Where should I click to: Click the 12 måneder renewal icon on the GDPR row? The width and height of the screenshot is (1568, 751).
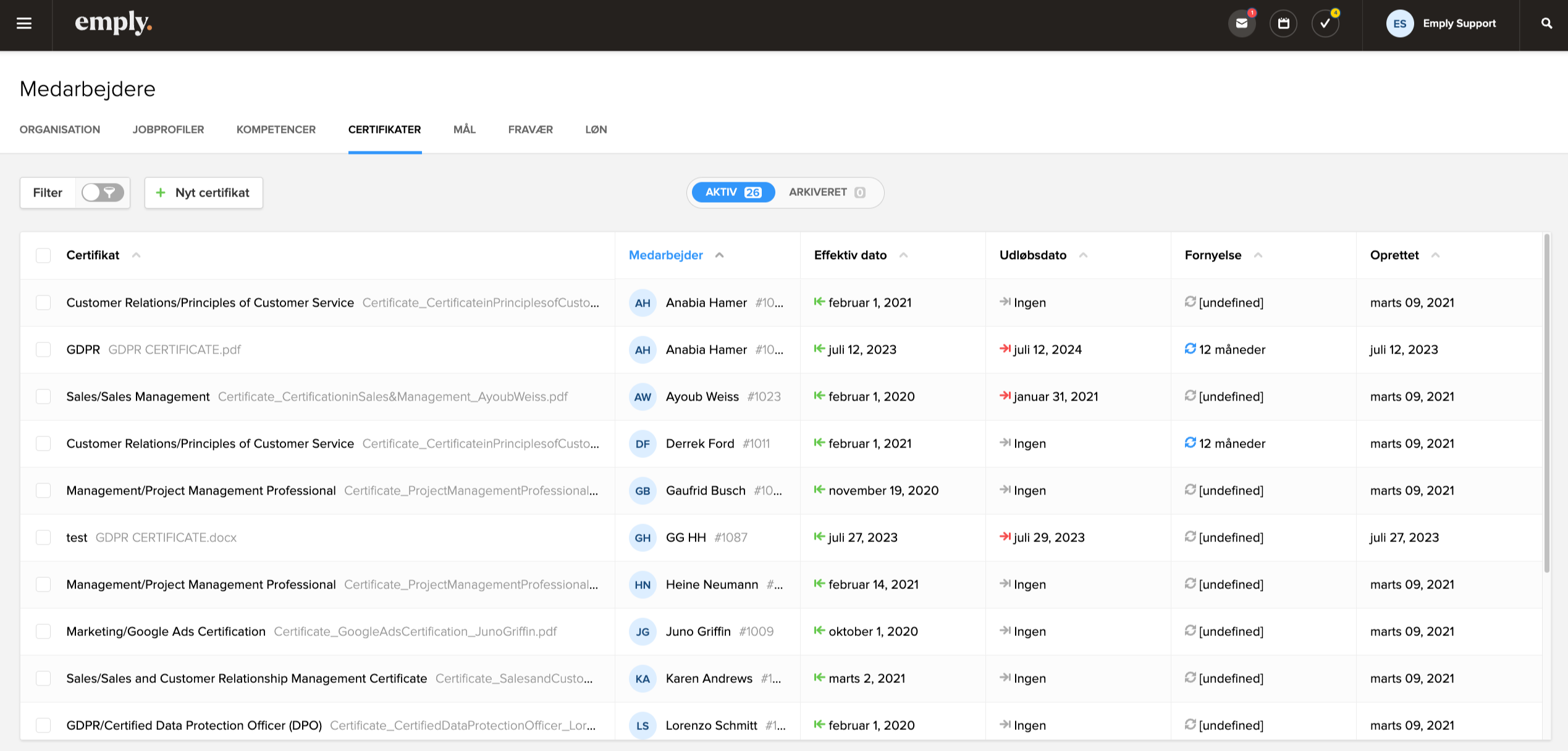tap(1190, 349)
